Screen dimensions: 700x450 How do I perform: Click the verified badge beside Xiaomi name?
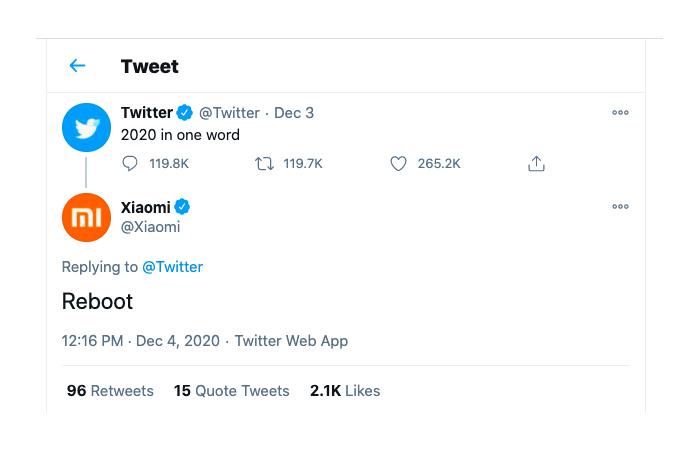click(182, 207)
